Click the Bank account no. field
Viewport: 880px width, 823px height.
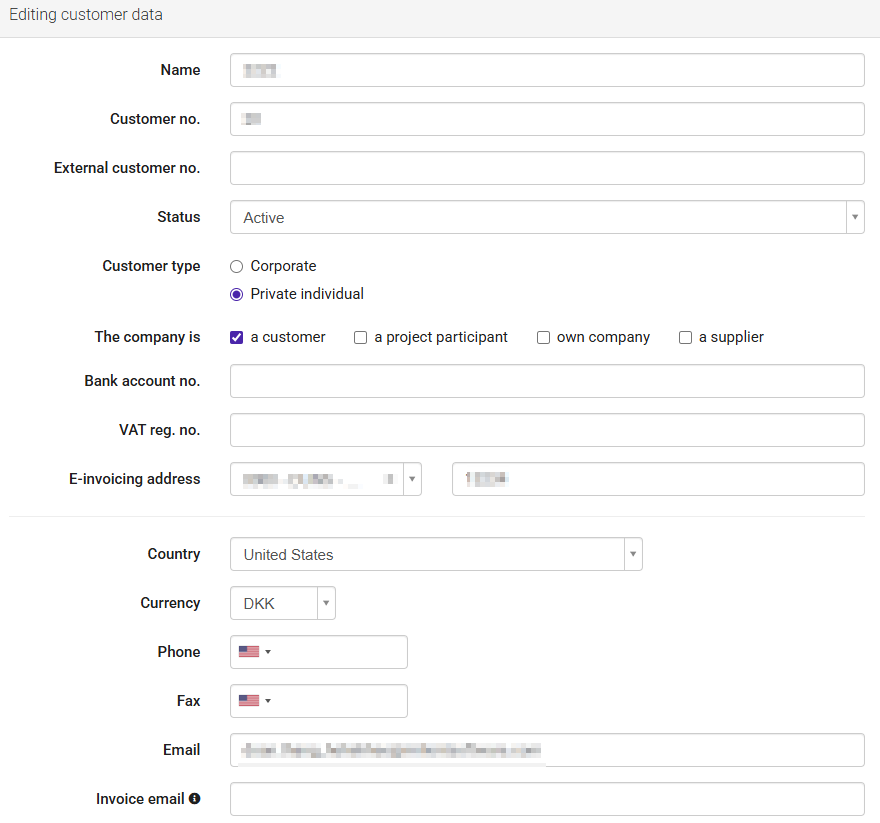coord(547,381)
